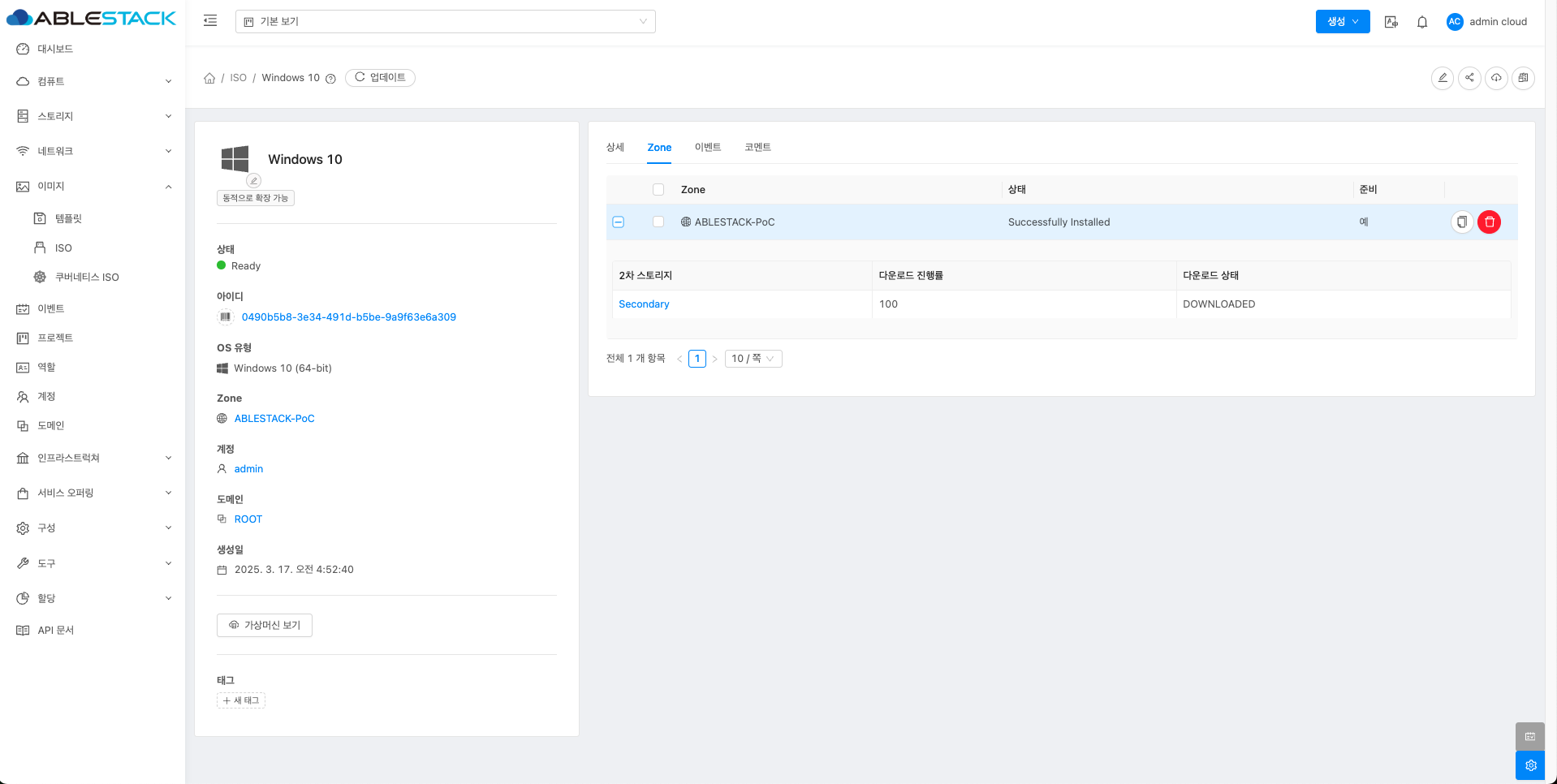Image resolution: width=1557 pixels, height=784 pixels.
Task: Click the share icon in top-right toolbar
Action: [x=1469, y=78]
